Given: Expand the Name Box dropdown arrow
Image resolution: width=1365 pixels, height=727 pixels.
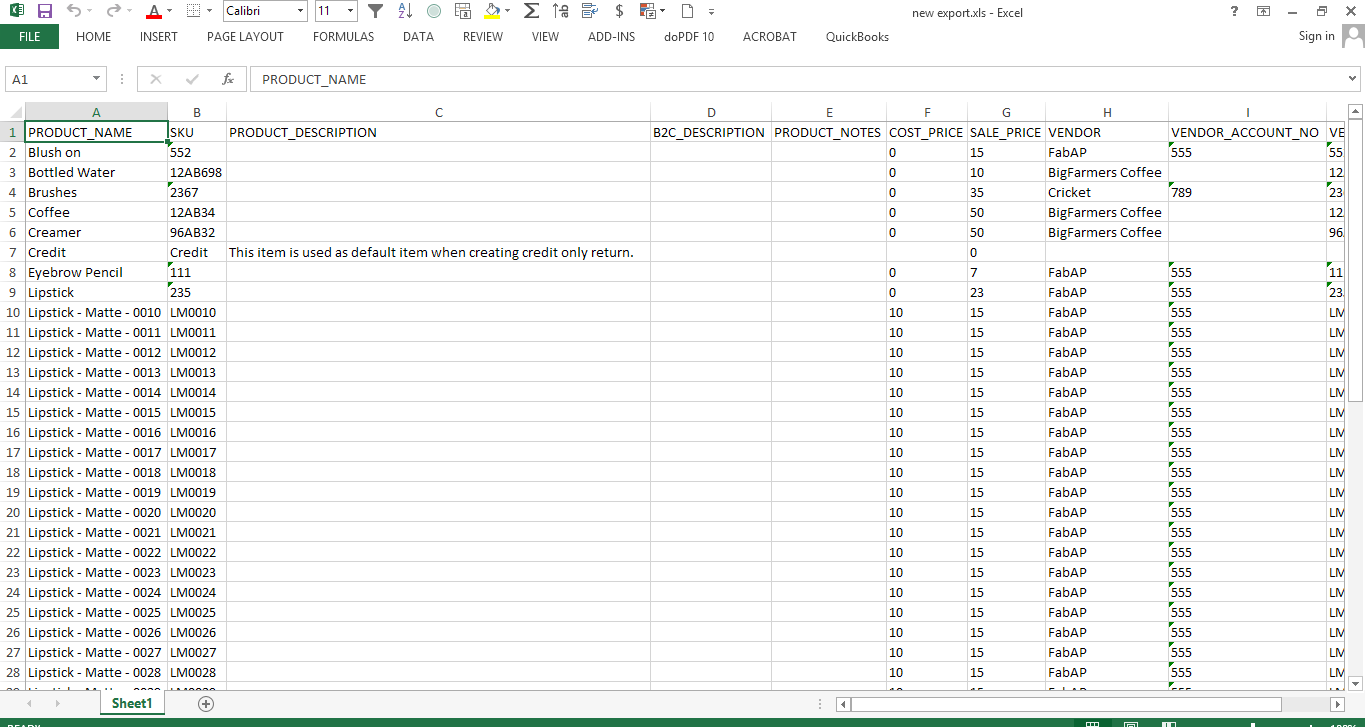Looking at the screenshot, I should point(97,79).
